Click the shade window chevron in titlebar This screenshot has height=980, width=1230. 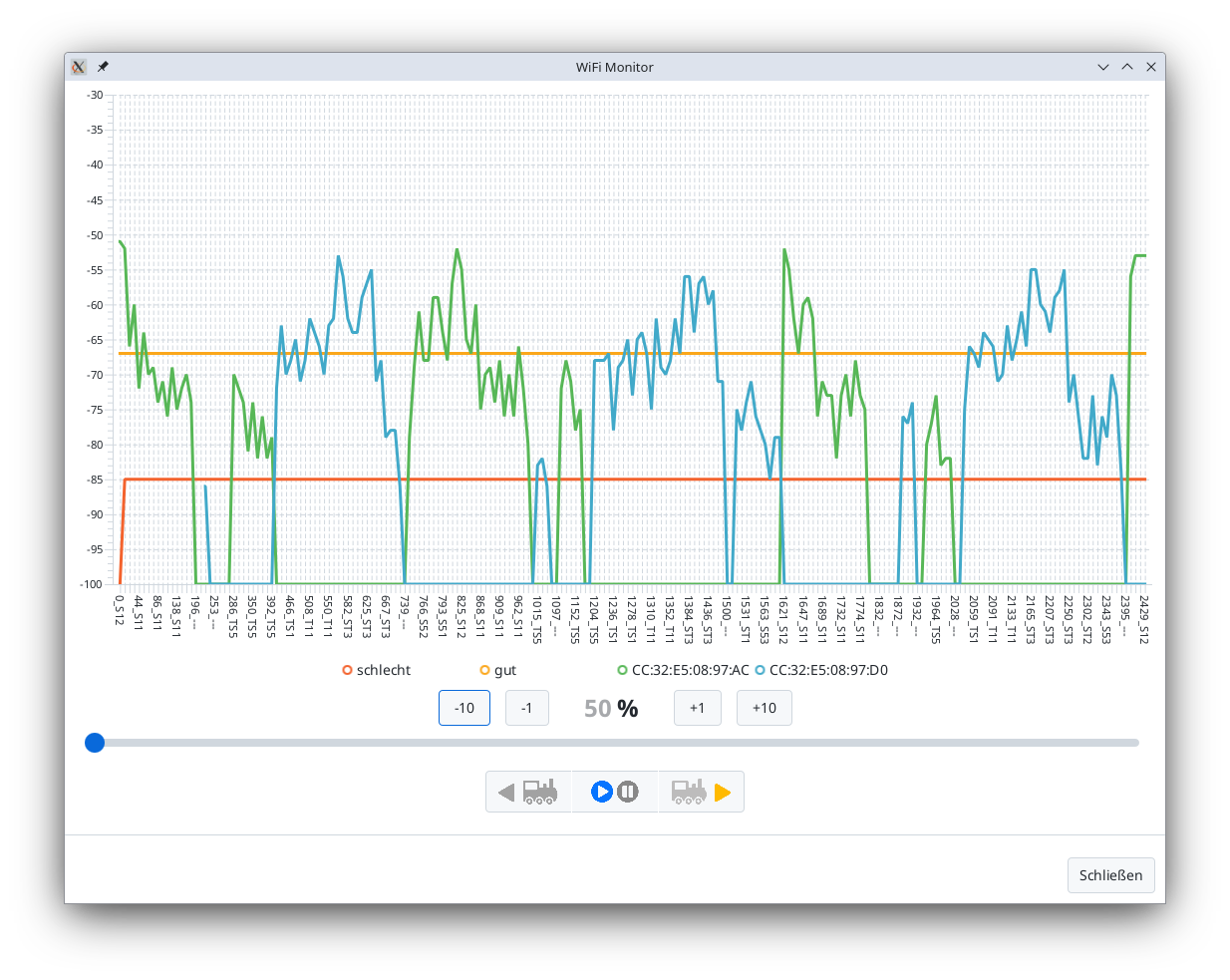pyautogui.click(x=1102, y=67)
